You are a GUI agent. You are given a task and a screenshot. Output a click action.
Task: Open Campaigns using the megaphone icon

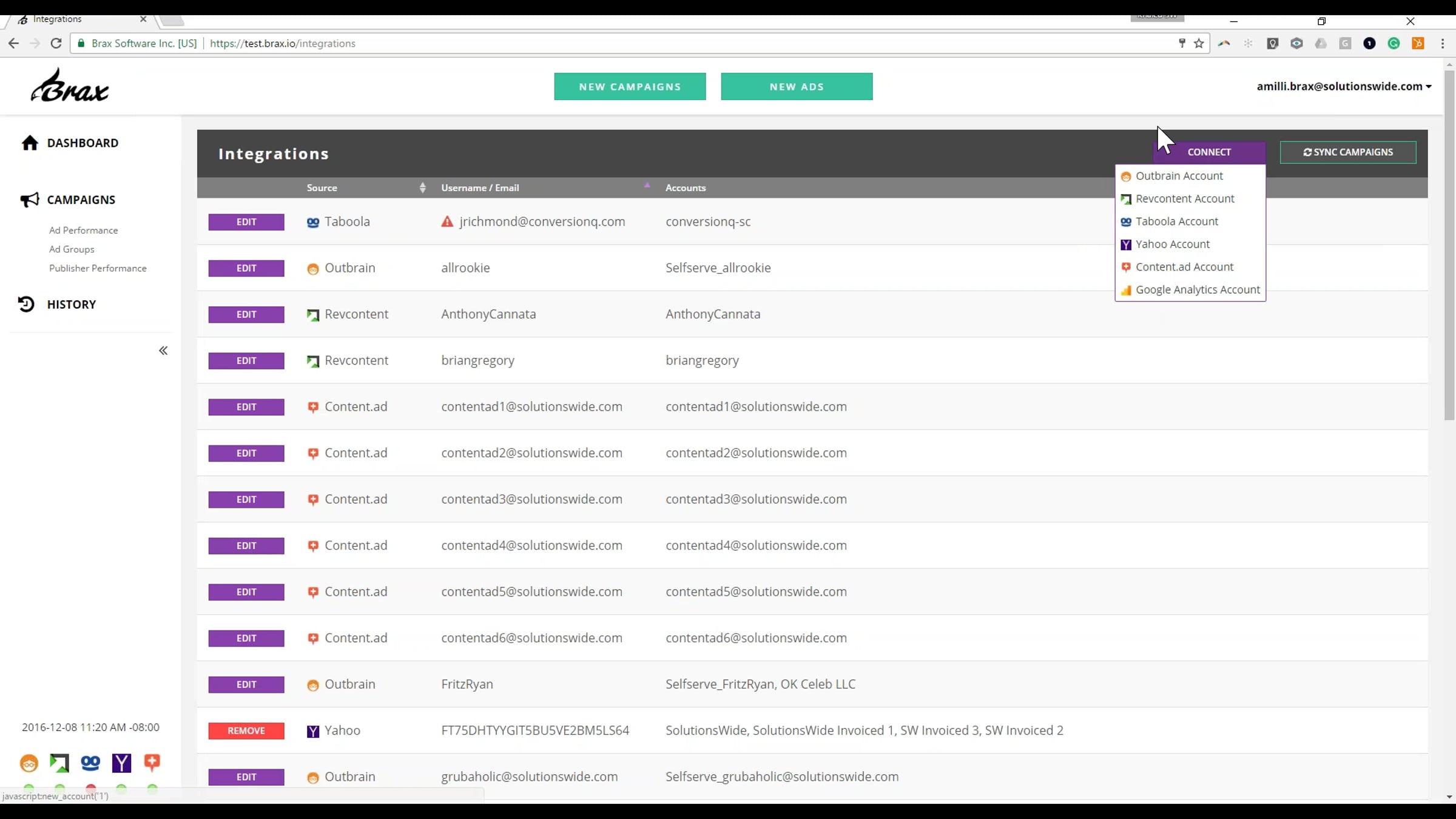[29, 200]
